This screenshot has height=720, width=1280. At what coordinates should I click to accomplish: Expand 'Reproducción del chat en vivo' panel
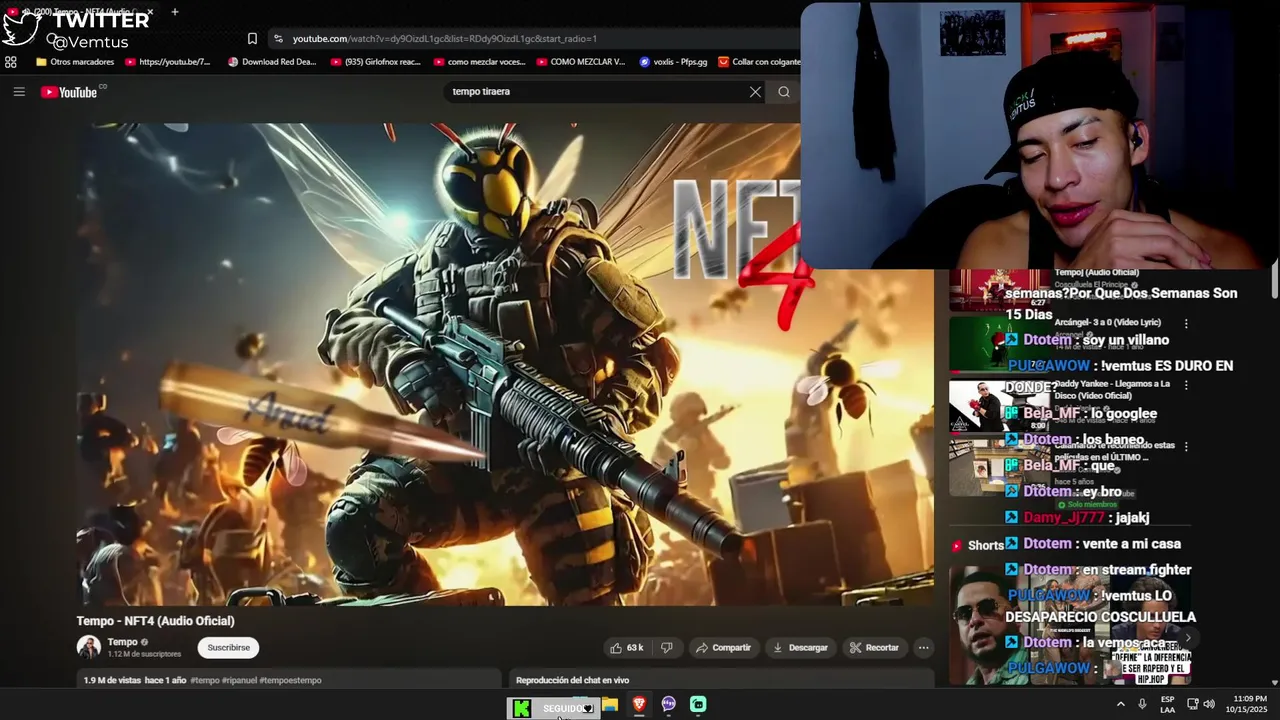(722, 680)
